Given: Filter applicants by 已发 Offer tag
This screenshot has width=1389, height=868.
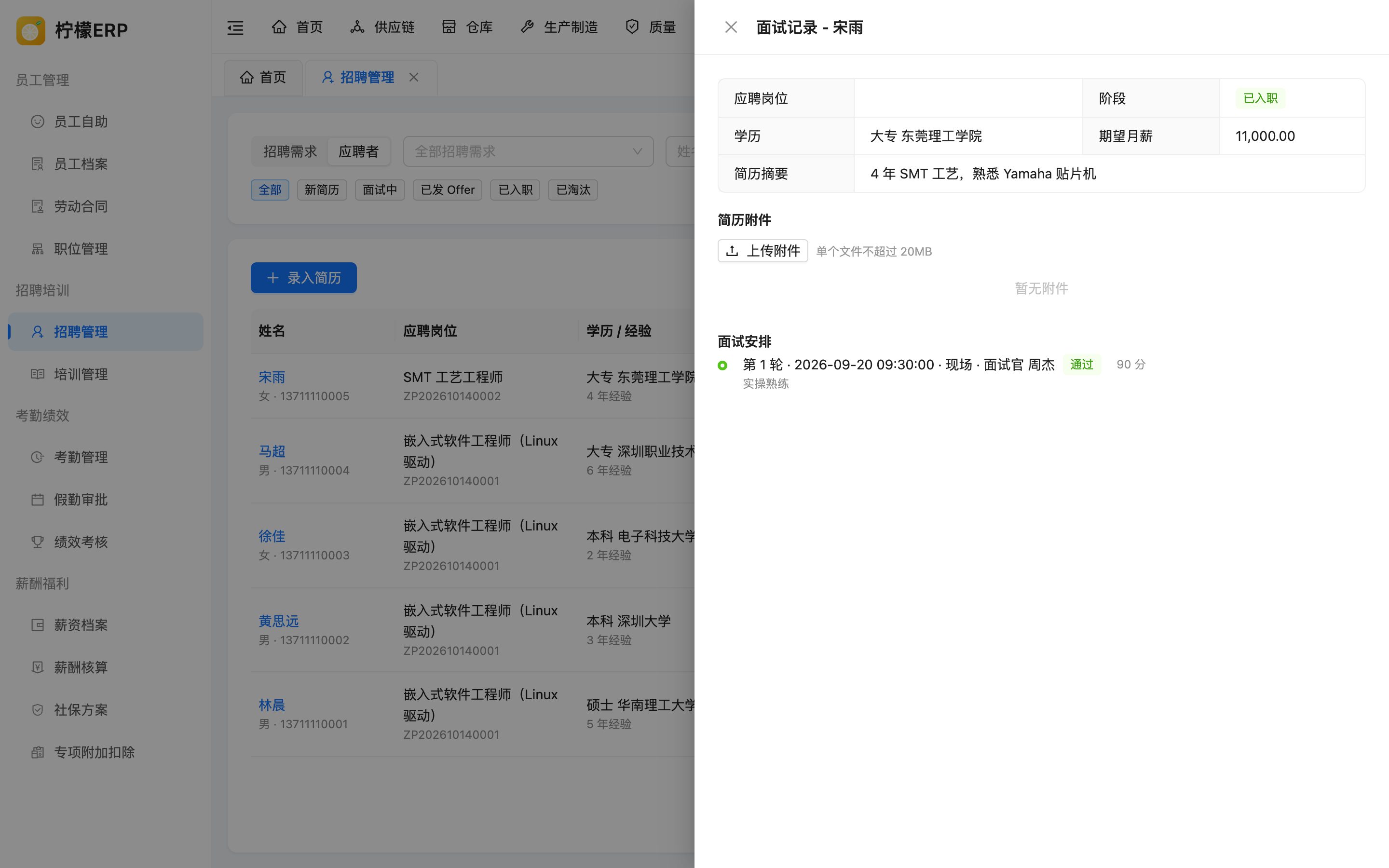Looking at the screenshot, I should pos(448,190).
